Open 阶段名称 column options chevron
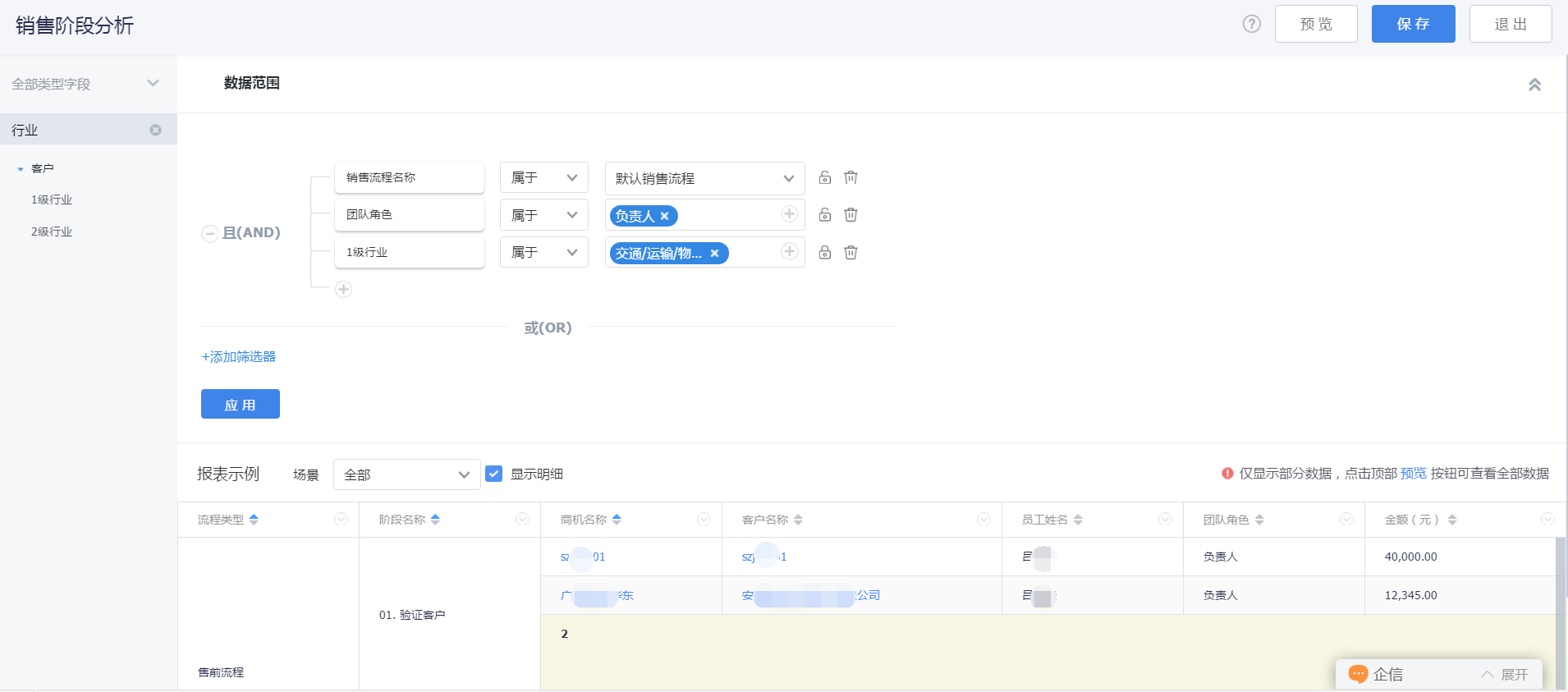 click(522, 519)
